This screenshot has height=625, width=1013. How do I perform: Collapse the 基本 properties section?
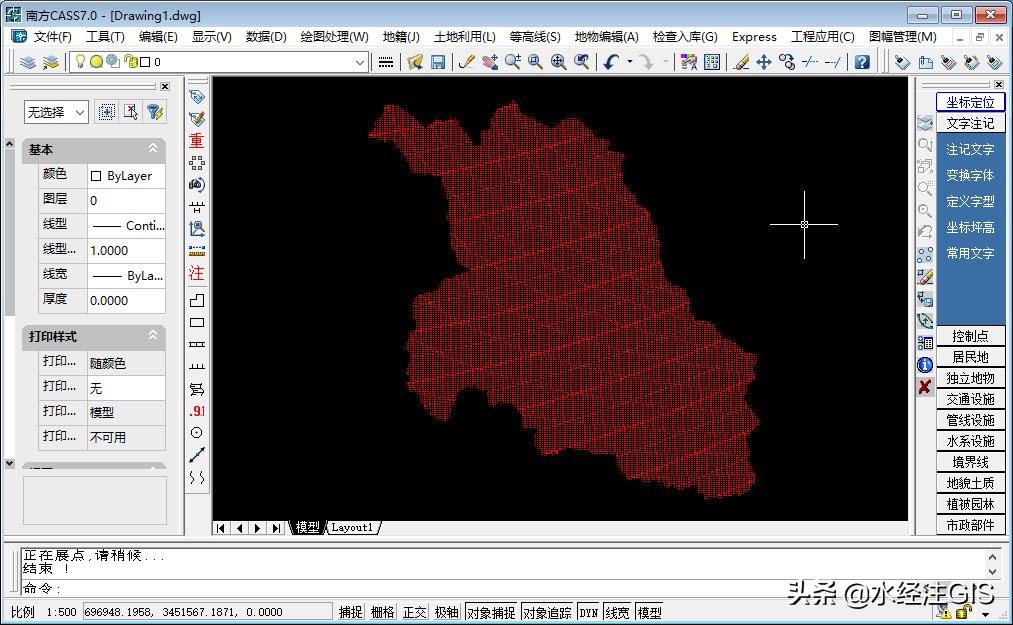pyautogui.click(x=153, y=149)
